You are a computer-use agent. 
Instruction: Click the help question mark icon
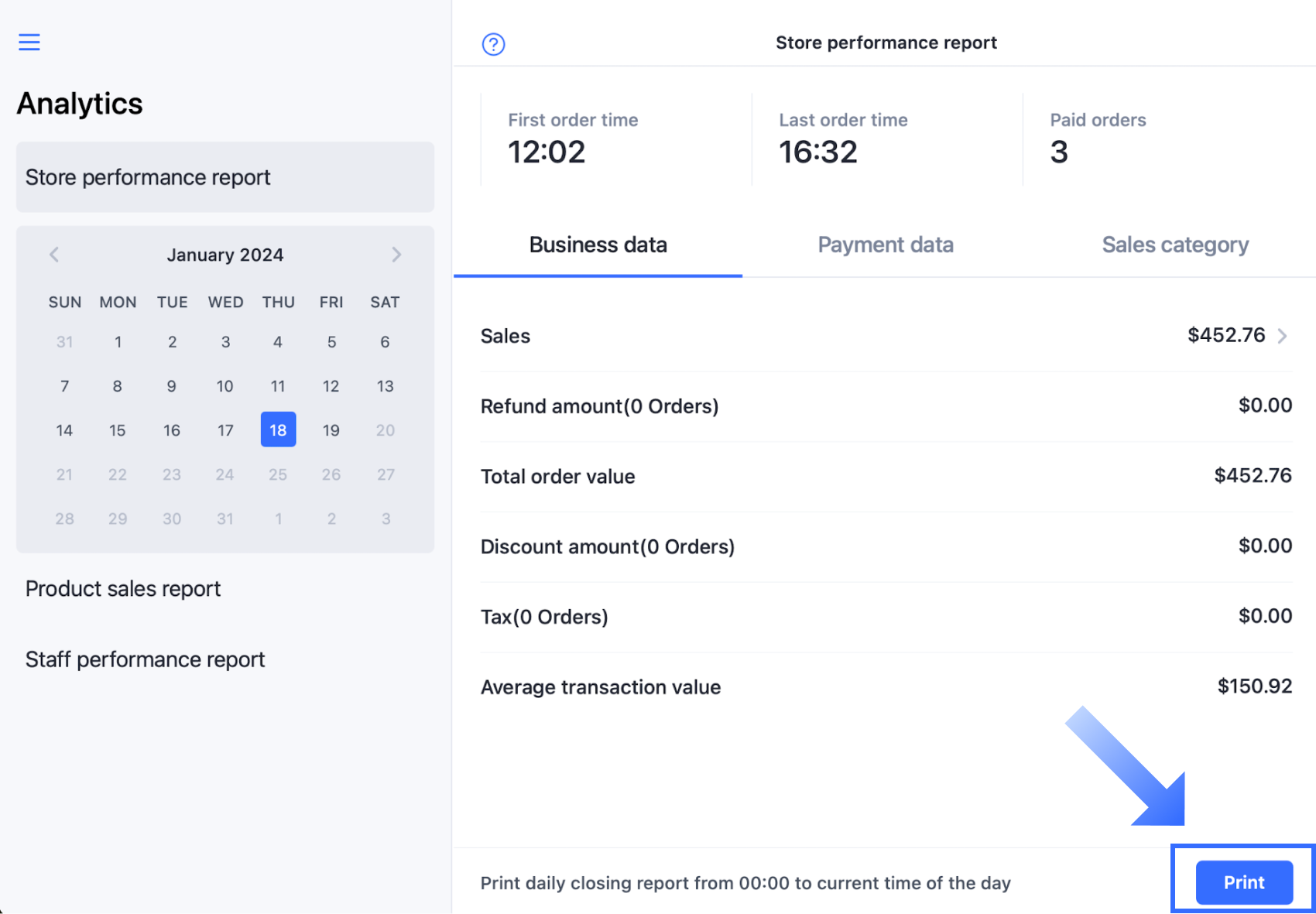coord(493,44)
